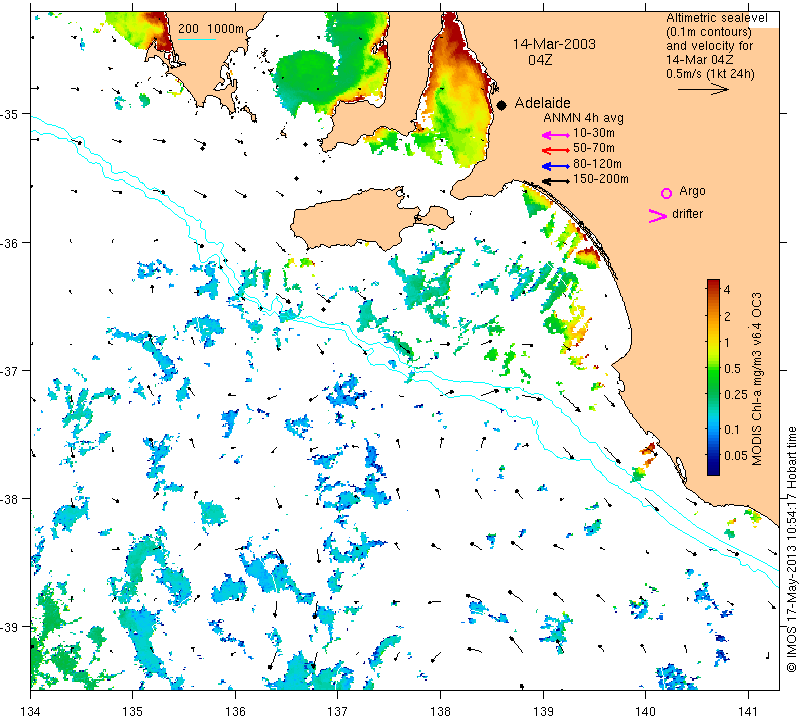Click the black Adelaide city marker dot
Image resolution: width=800 pixels, height=720 pixels.
[x=502, y=105]
